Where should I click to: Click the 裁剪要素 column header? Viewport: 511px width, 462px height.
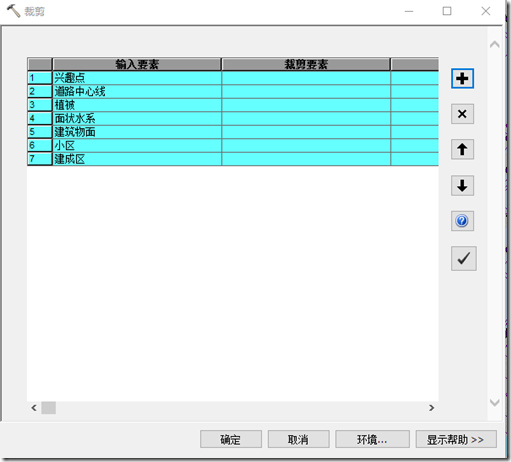(306, 64)
